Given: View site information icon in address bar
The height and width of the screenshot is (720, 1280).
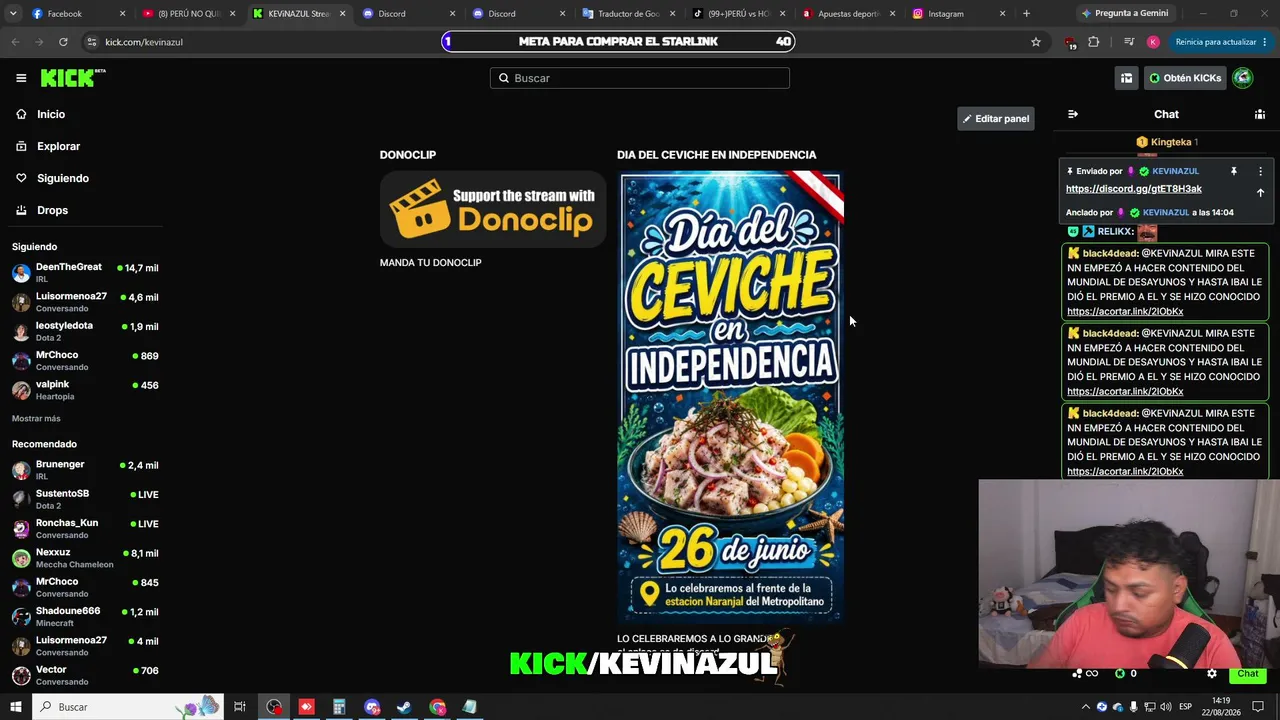Looking at the screenshot, I should (92, 42).
